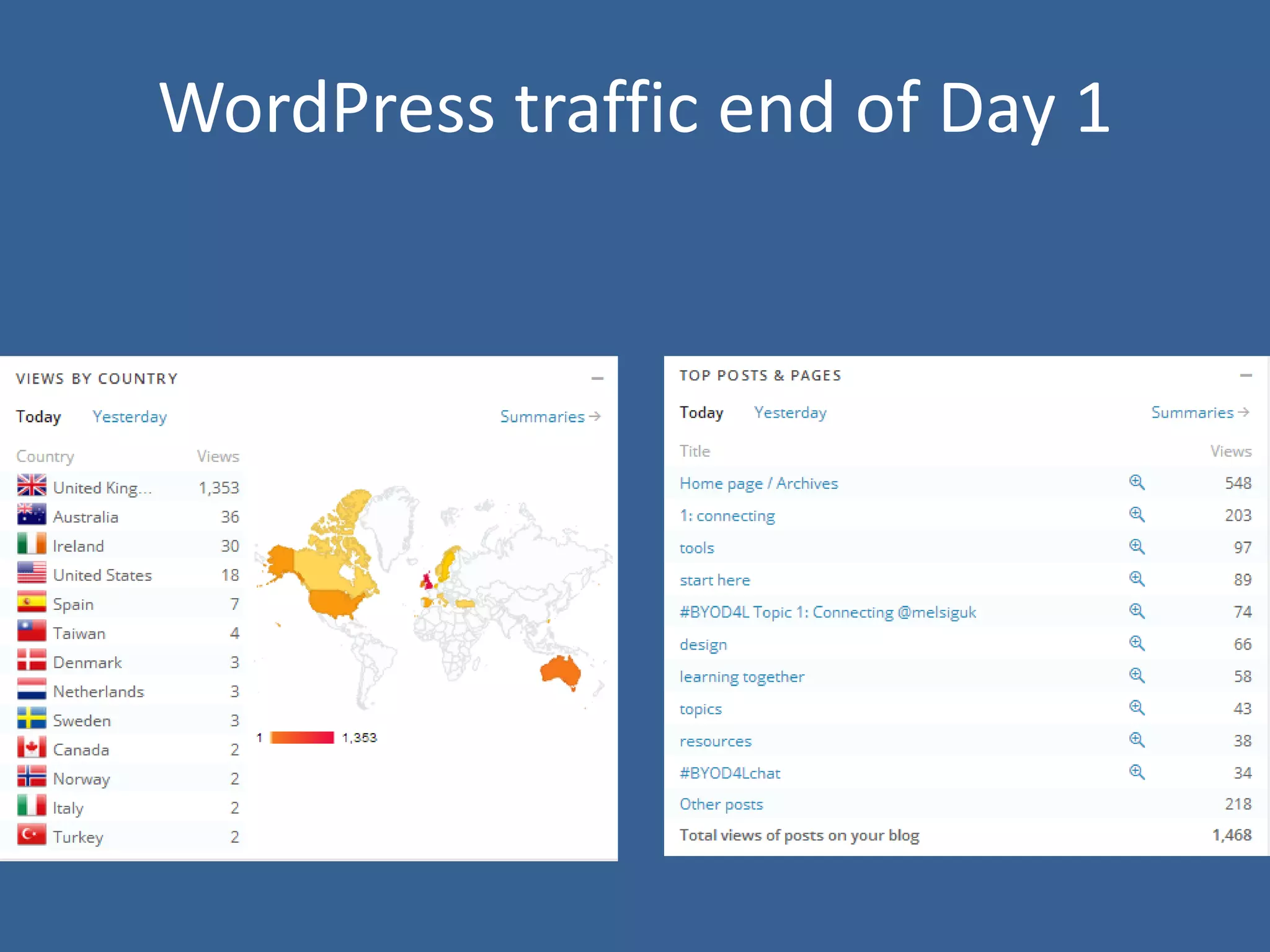Screen dimensions: 1270x952
Task: Click the magnifier icon next to #BYOD4Lchat
Action: [1137, 772]
